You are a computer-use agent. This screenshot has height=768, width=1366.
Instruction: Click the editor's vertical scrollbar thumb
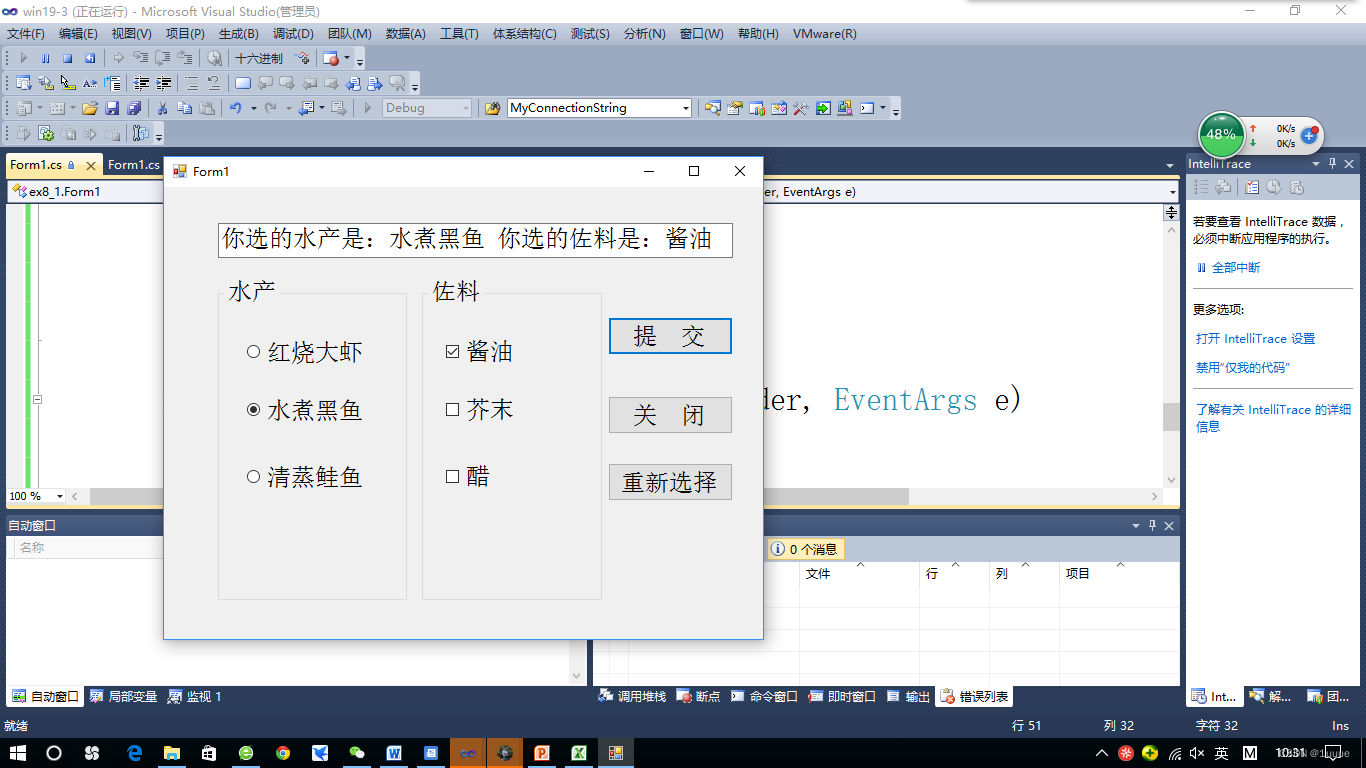click(1171, 416)
